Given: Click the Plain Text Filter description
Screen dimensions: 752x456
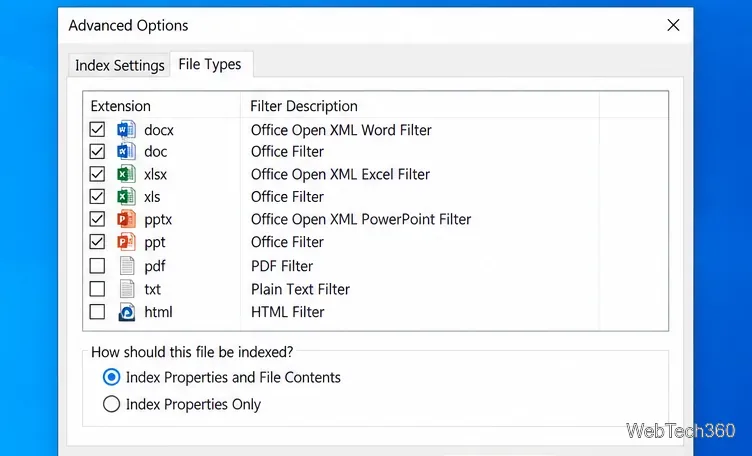Looking at the screenshot, I should 300,289.
